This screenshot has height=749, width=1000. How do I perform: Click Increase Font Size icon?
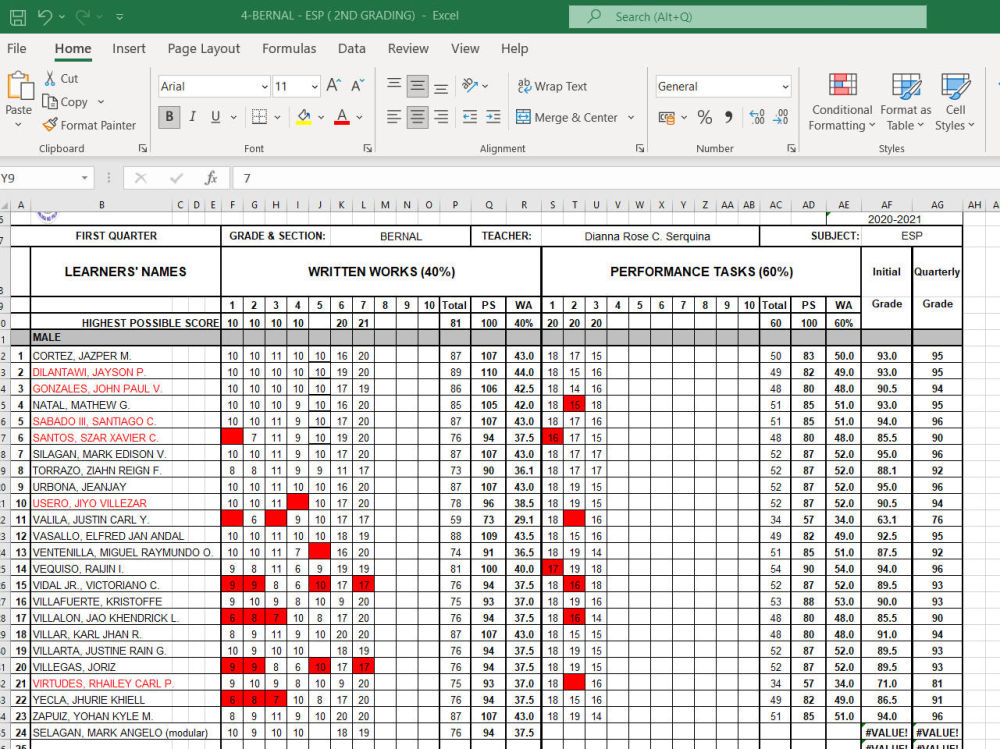click(x=334, y=85)
